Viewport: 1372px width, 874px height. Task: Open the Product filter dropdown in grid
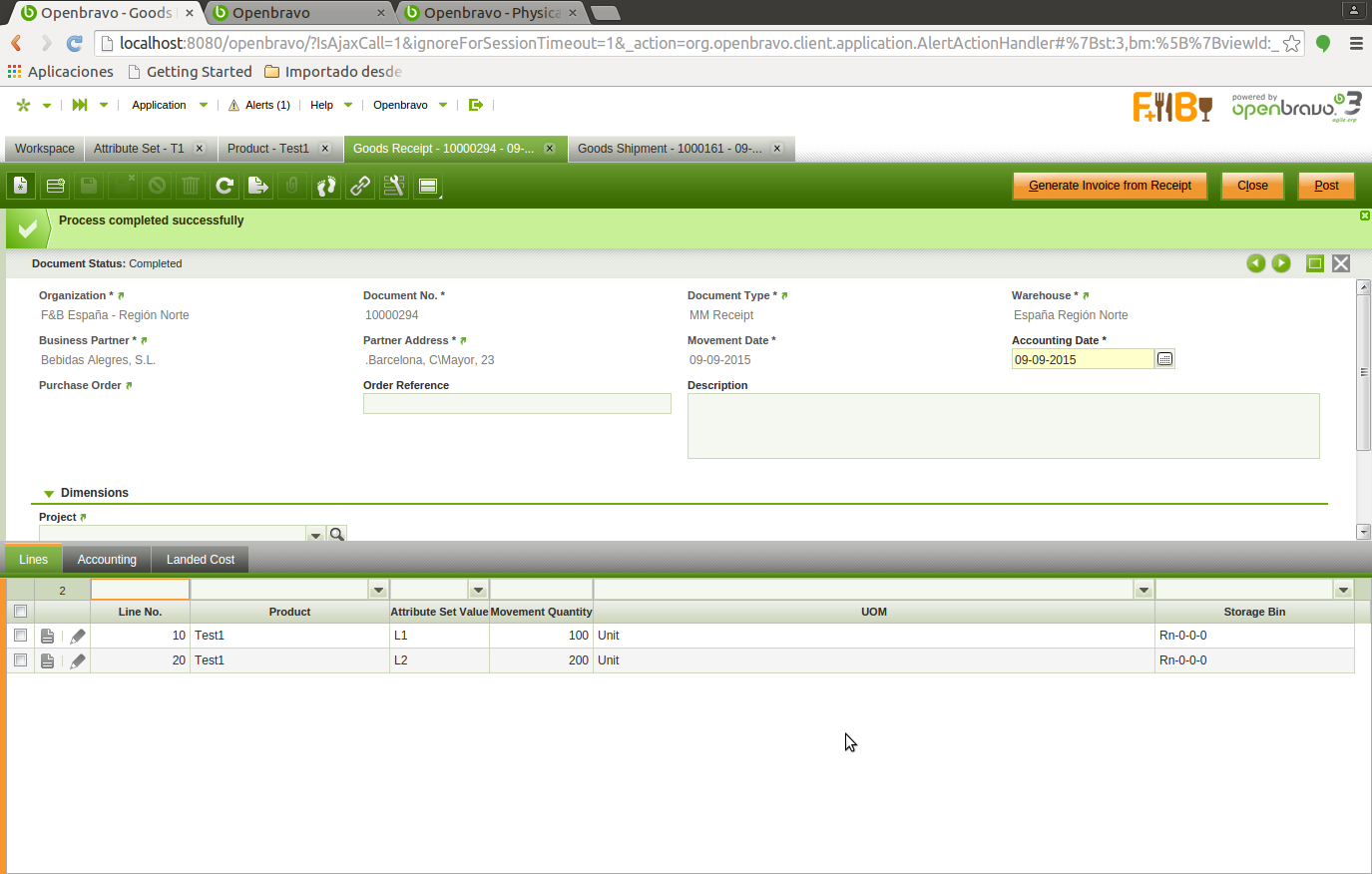point(378,590)
